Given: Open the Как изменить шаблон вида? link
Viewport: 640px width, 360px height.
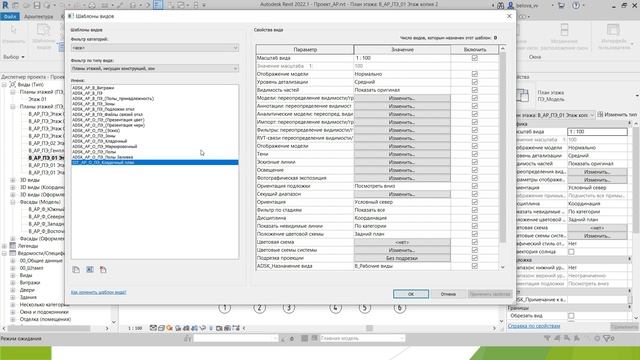Looking at the screenshot, I should [x=98, y=292].
